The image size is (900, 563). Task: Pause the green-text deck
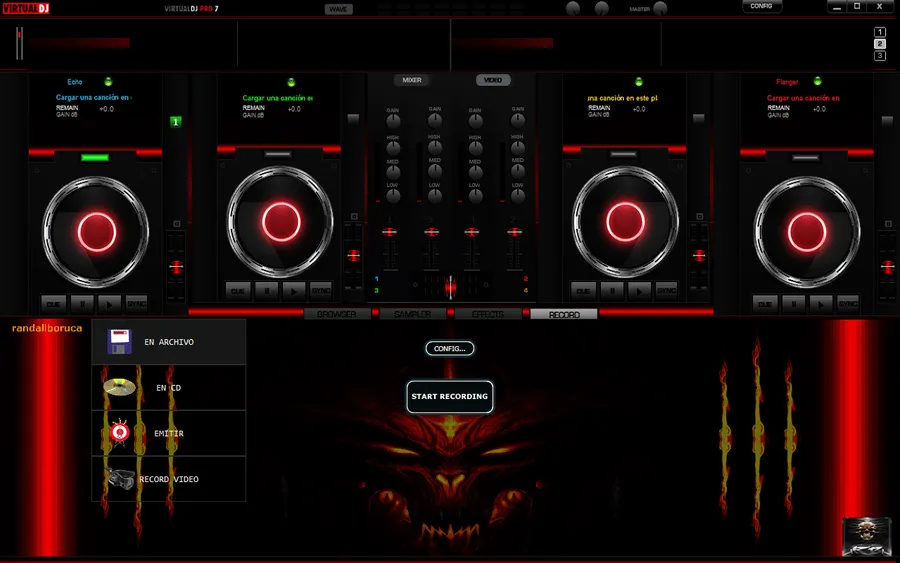coord(266,291)
